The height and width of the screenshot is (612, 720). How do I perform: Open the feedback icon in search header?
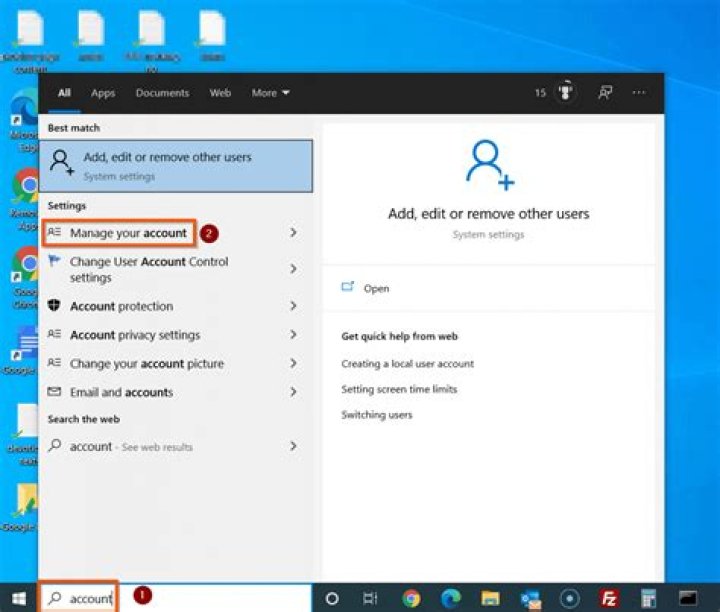pos(605,93)
